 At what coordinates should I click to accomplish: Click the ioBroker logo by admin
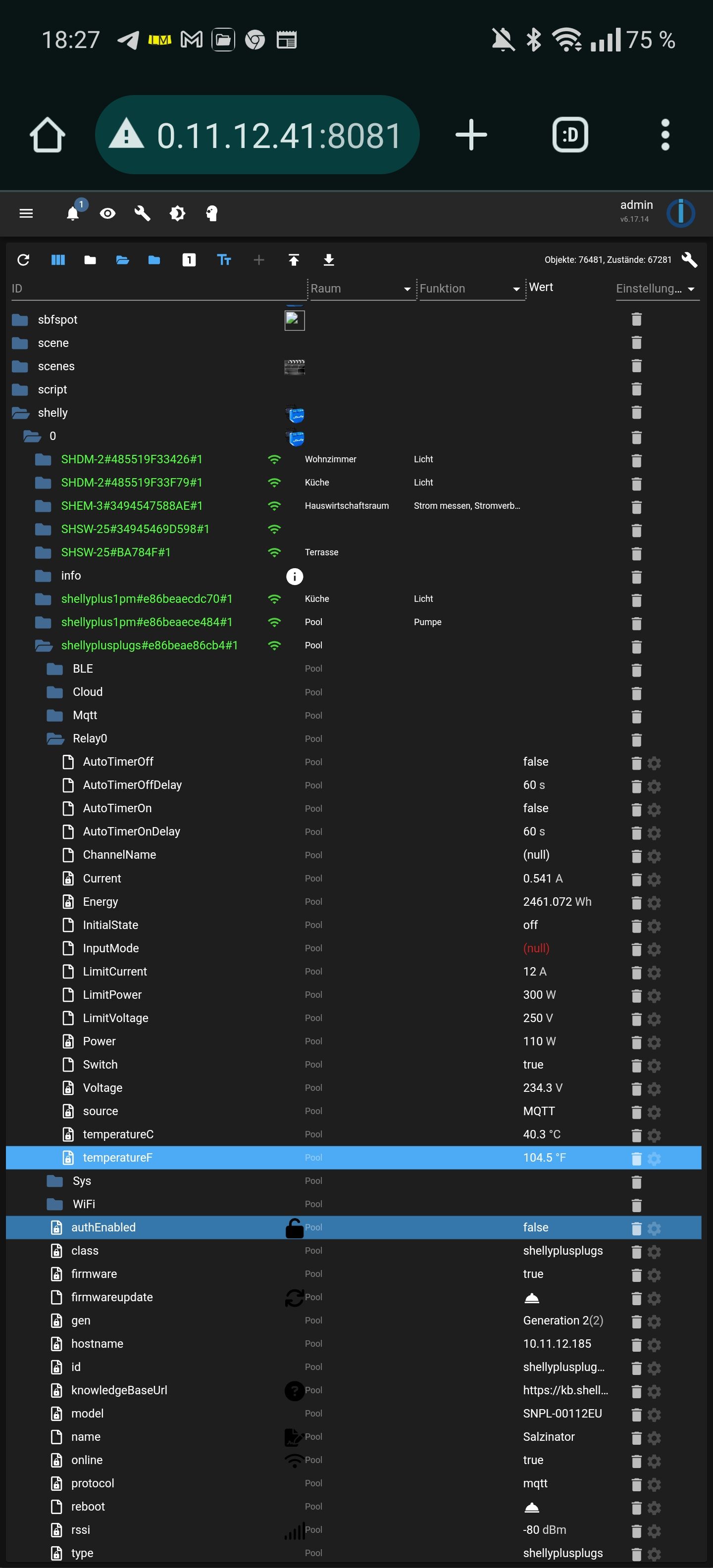pyautogui.click(x=680, y=213)
